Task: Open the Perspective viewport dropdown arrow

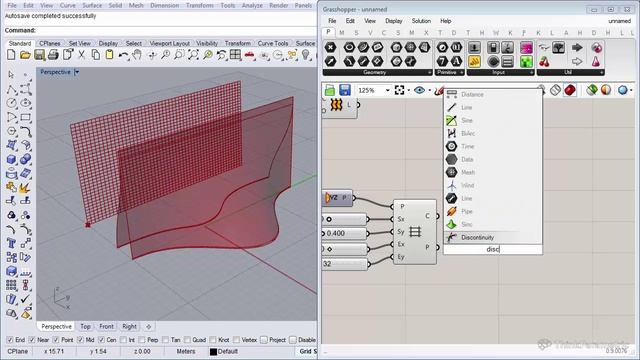Action: (77, 72)
